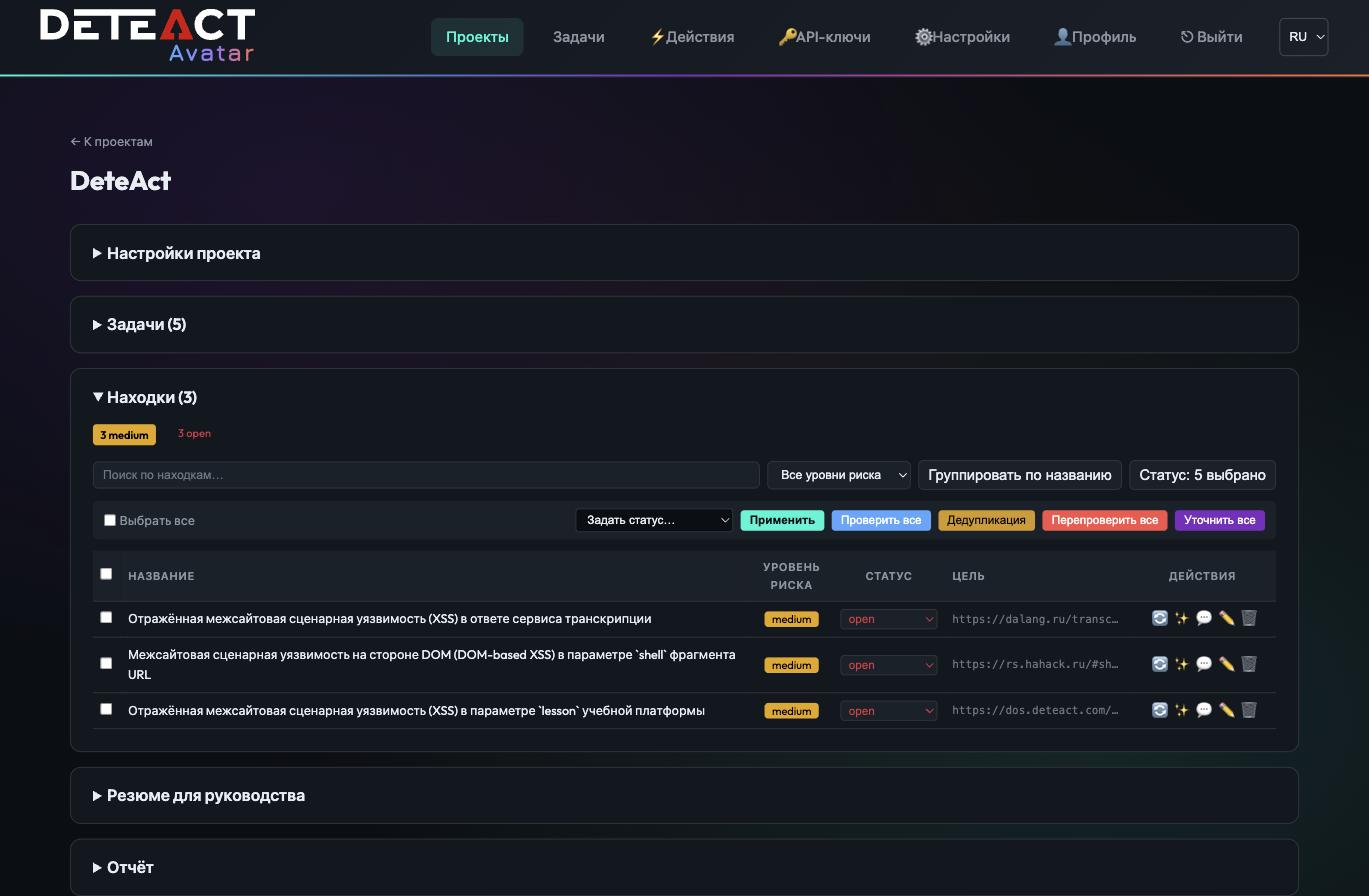Expand 'Настройки проекта' section
The width and height of the screenshot is (1369, 896).
coord(176,253)
